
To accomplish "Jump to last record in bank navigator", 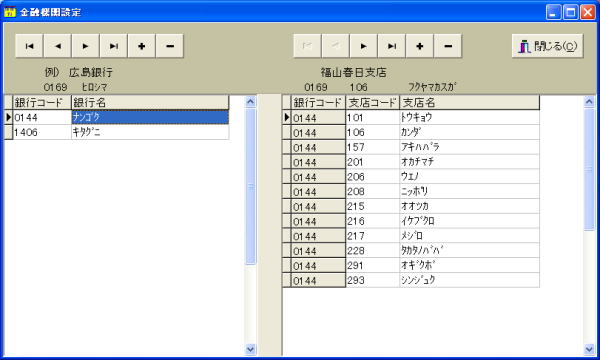I will [114, 46].
